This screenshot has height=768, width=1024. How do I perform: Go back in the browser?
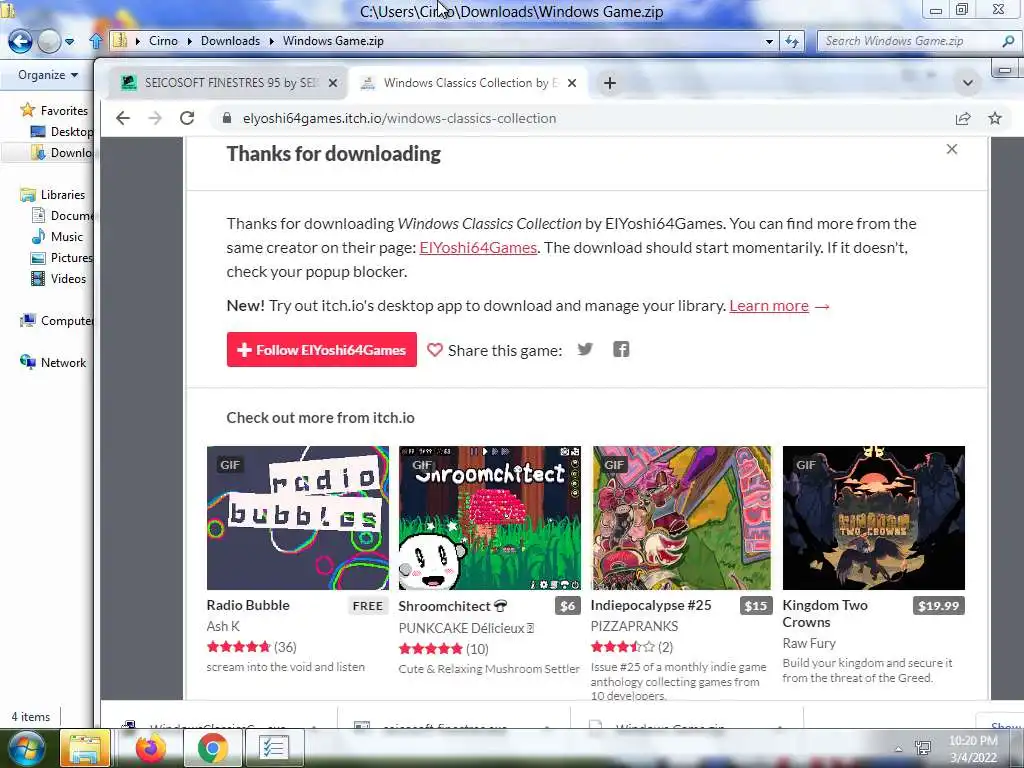click(123, 118)
